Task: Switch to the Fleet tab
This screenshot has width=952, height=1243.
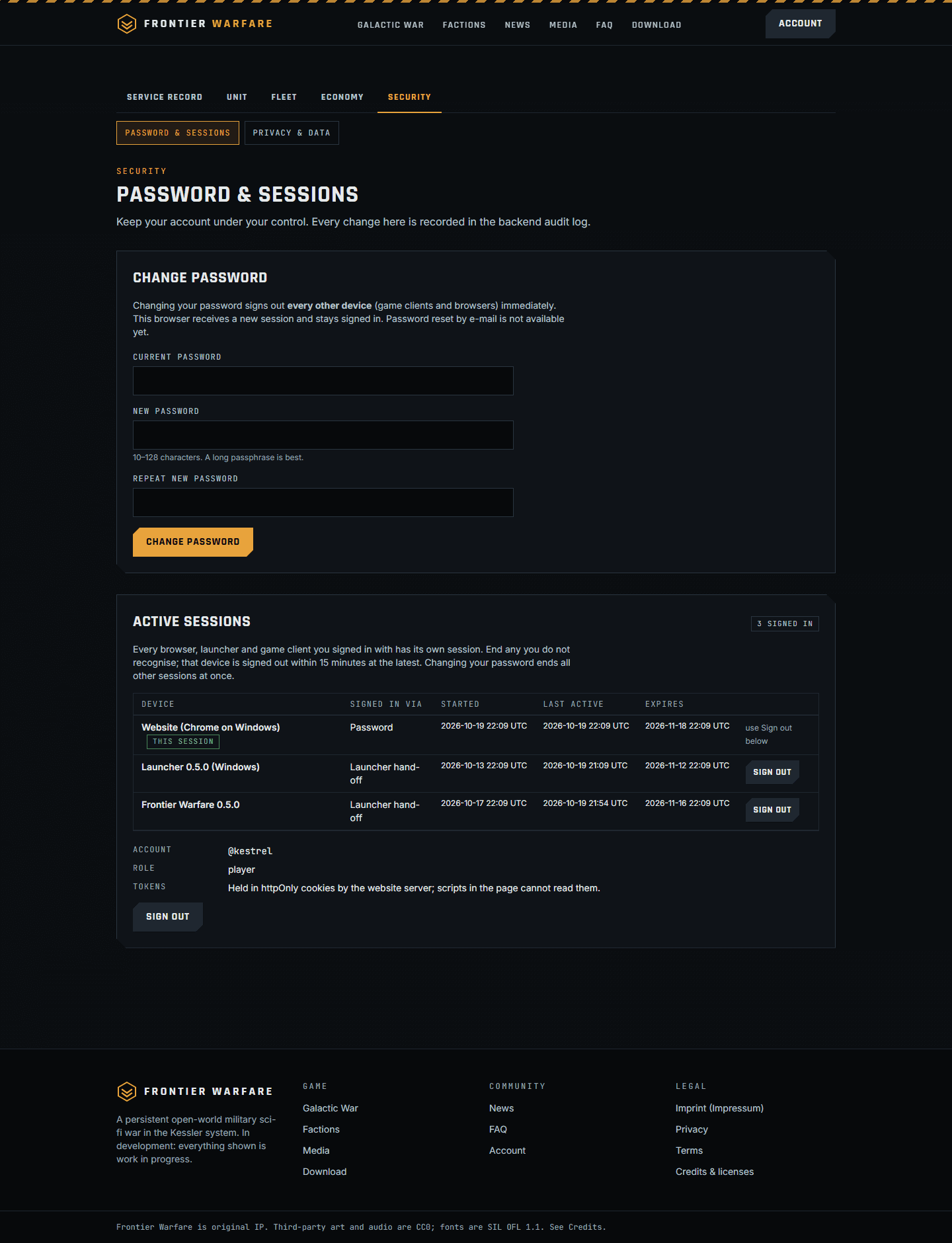Action: click(x=284, y=97)
